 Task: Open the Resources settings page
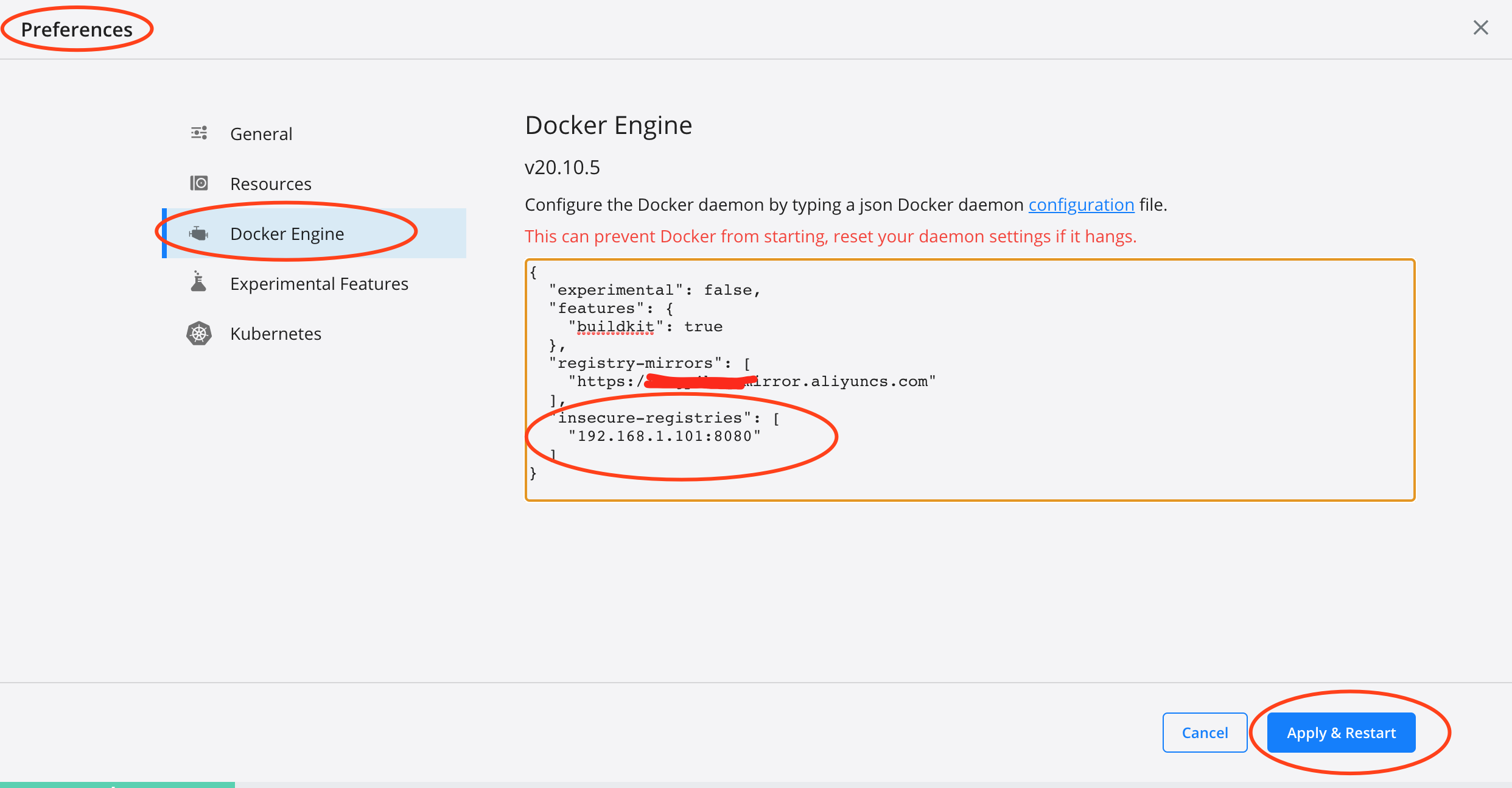pyautogui.click(x=270, y=183)
